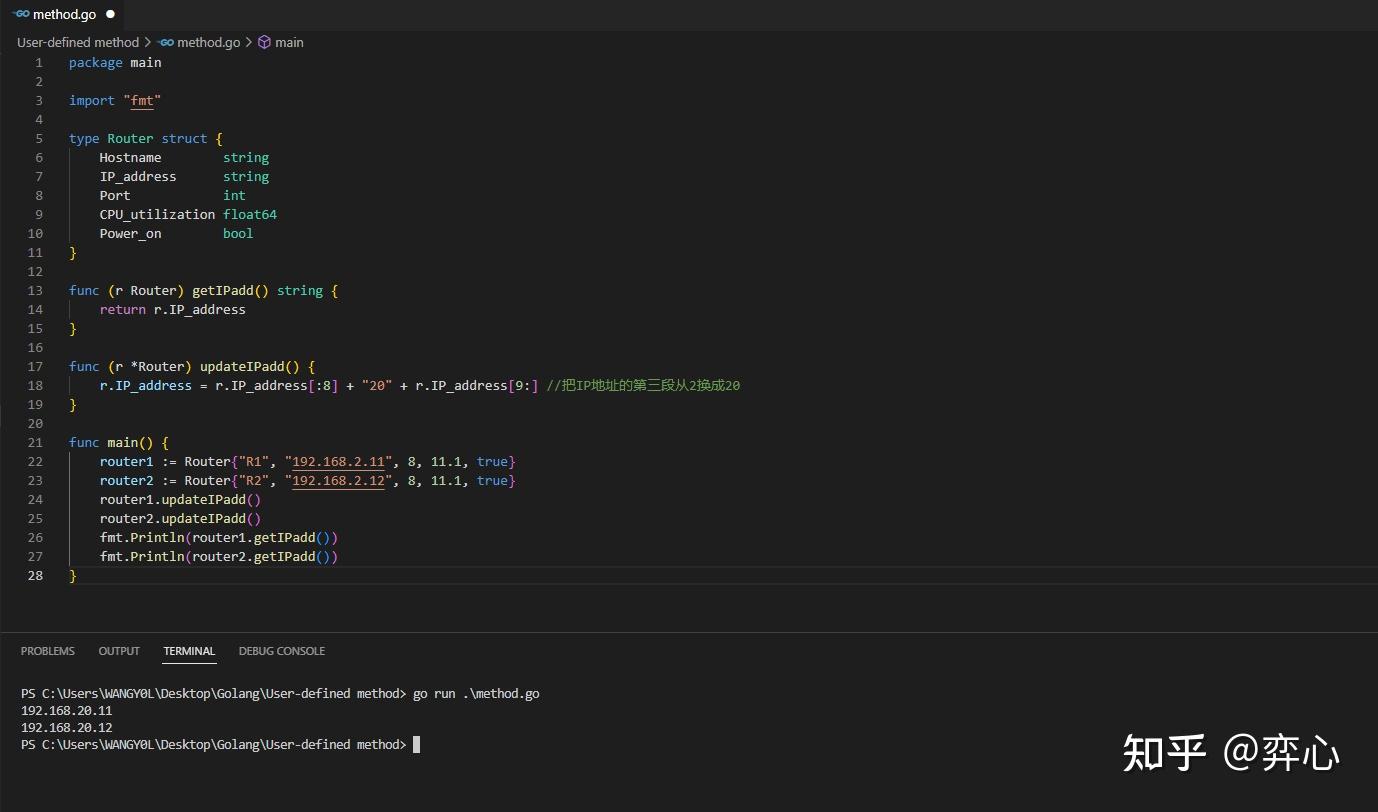The image size is (1378, 812).
Task: Click the CPU_utilization field name
Action: tap(157, 214)
